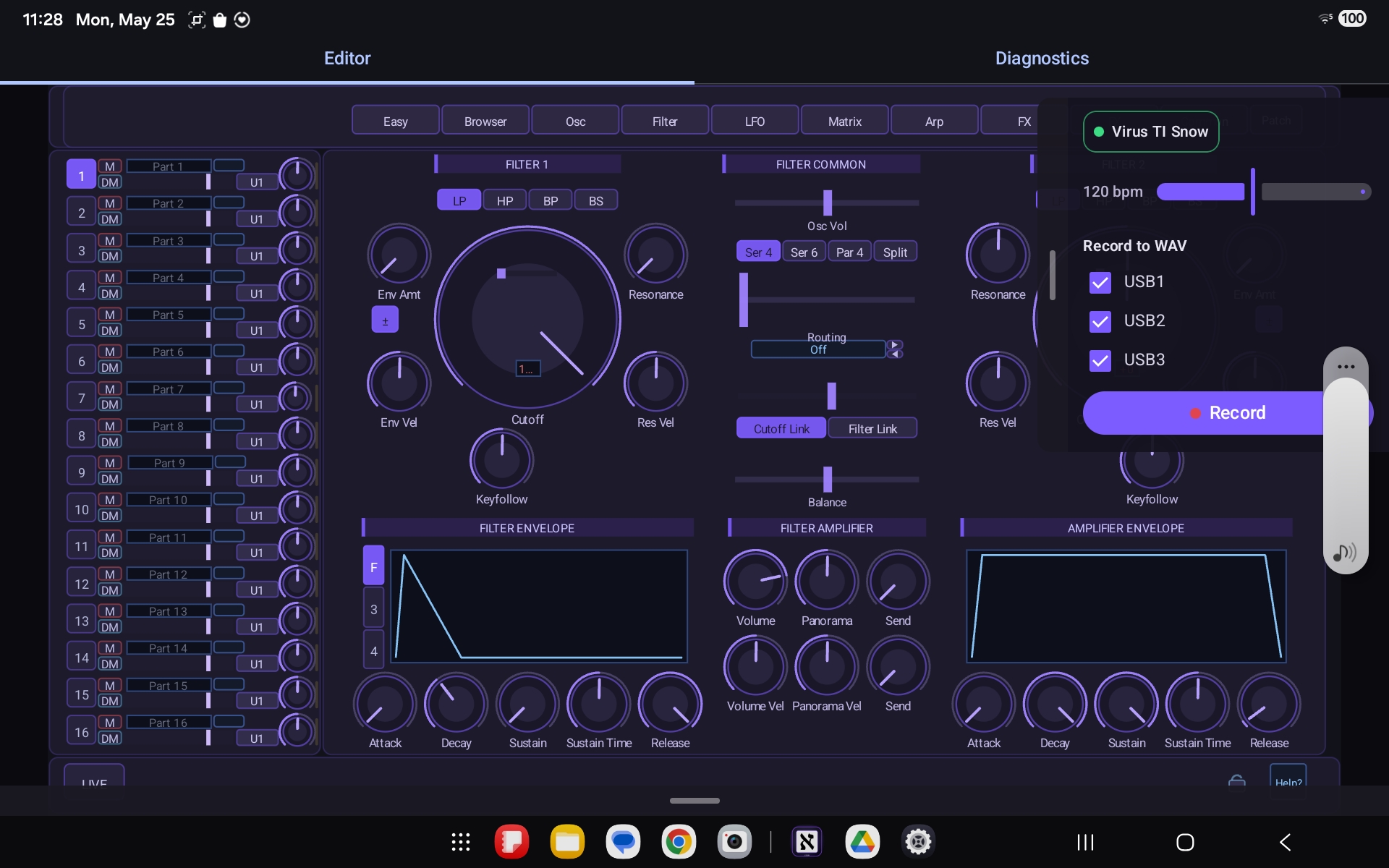Enable the Filter Link toggle
This screenshot has height=868, width=1389.
point(872,428)
